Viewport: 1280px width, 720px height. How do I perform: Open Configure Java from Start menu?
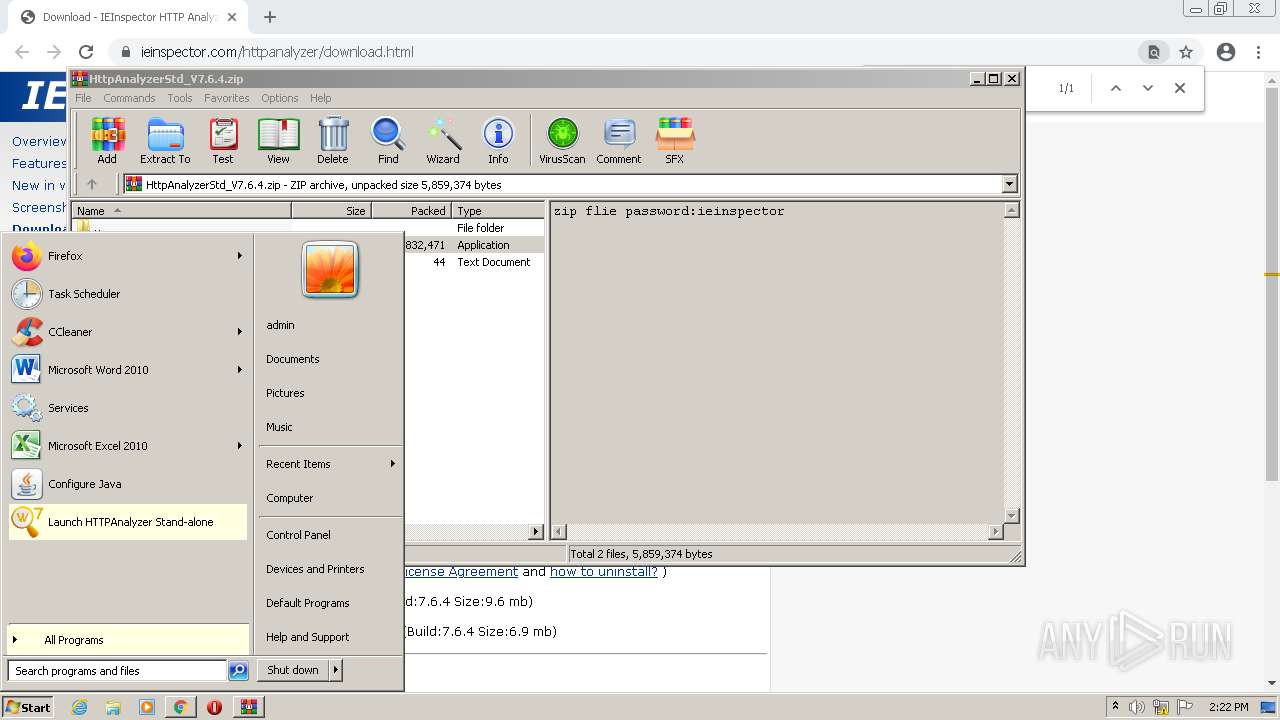point(127,484)
